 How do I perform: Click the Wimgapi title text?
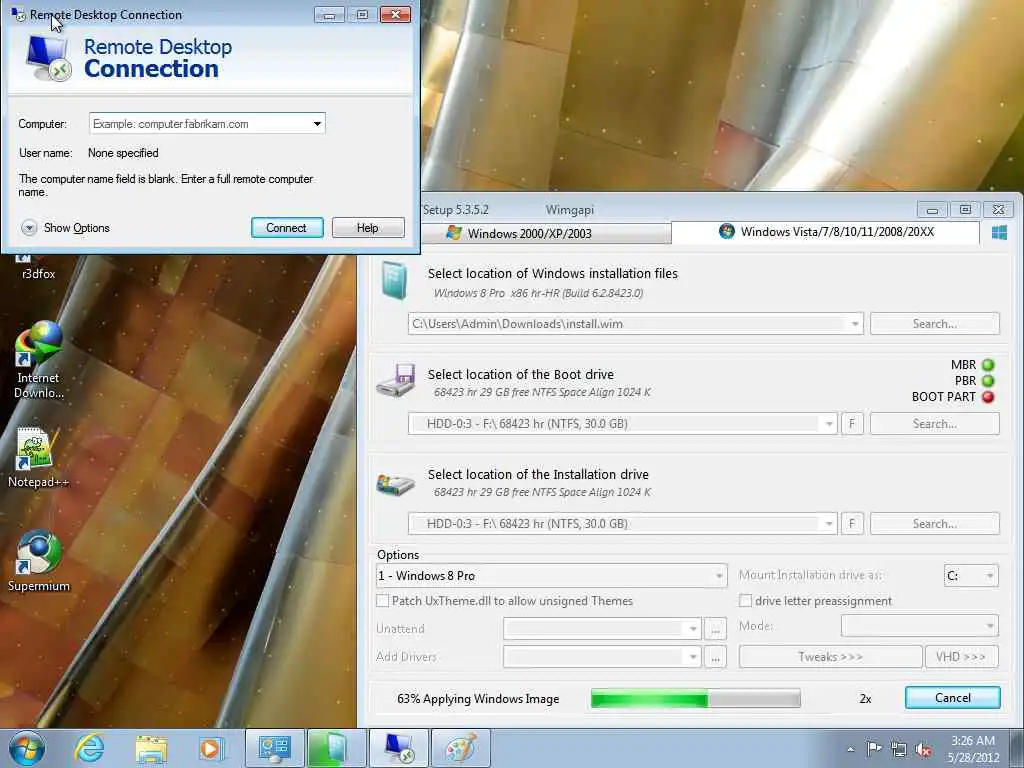tap(569, 210)
